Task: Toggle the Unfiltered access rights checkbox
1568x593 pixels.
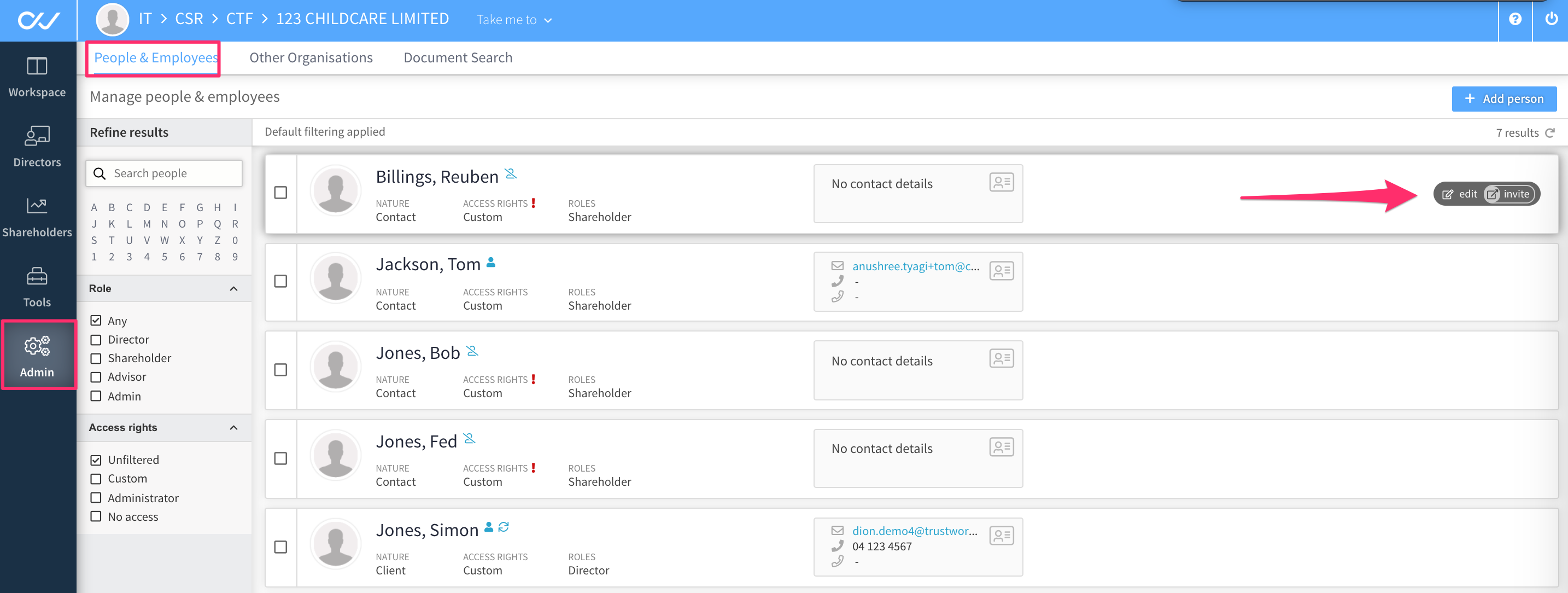Action: [x=96, y=460]
